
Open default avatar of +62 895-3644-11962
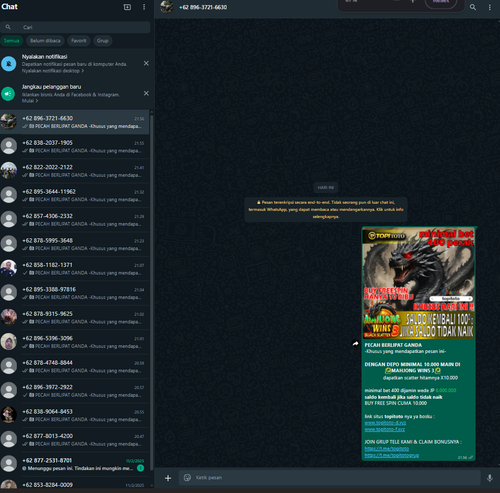coord(9,195)
